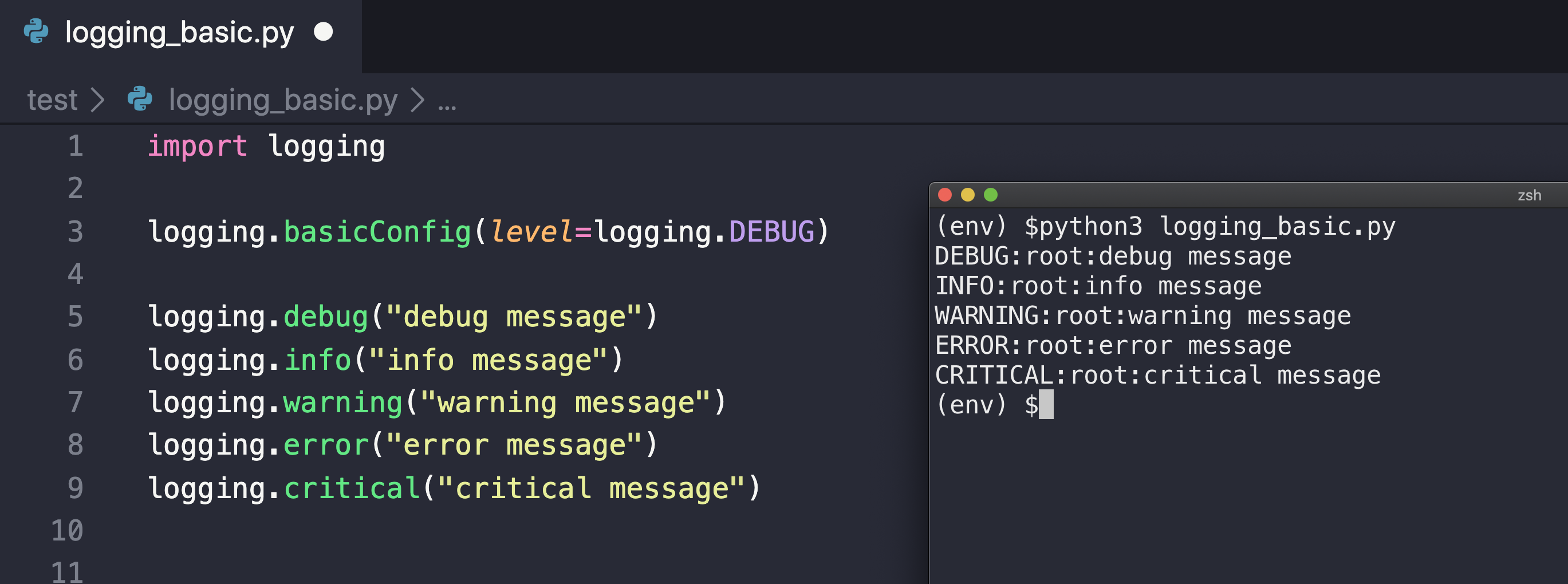Click line number 9 in the gutter
1568x584 pixels.
pos(75,488)
